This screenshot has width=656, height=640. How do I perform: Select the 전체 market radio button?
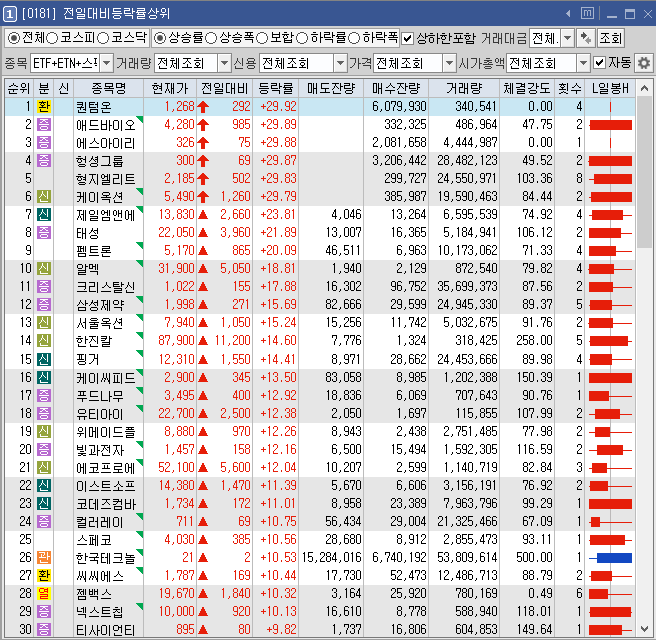(x=14, y=38)
